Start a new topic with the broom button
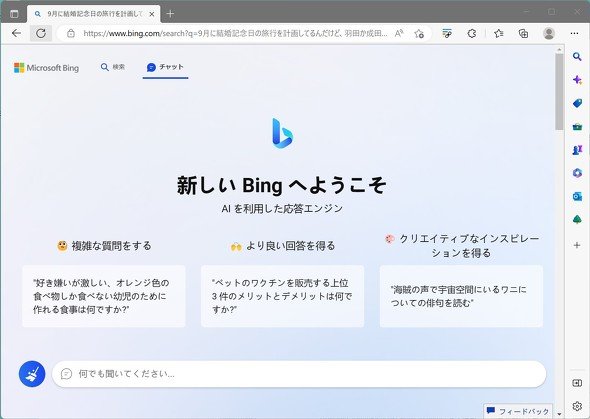Image resolution: width=590 pixels, height=419 pixels. click(32, 374)
